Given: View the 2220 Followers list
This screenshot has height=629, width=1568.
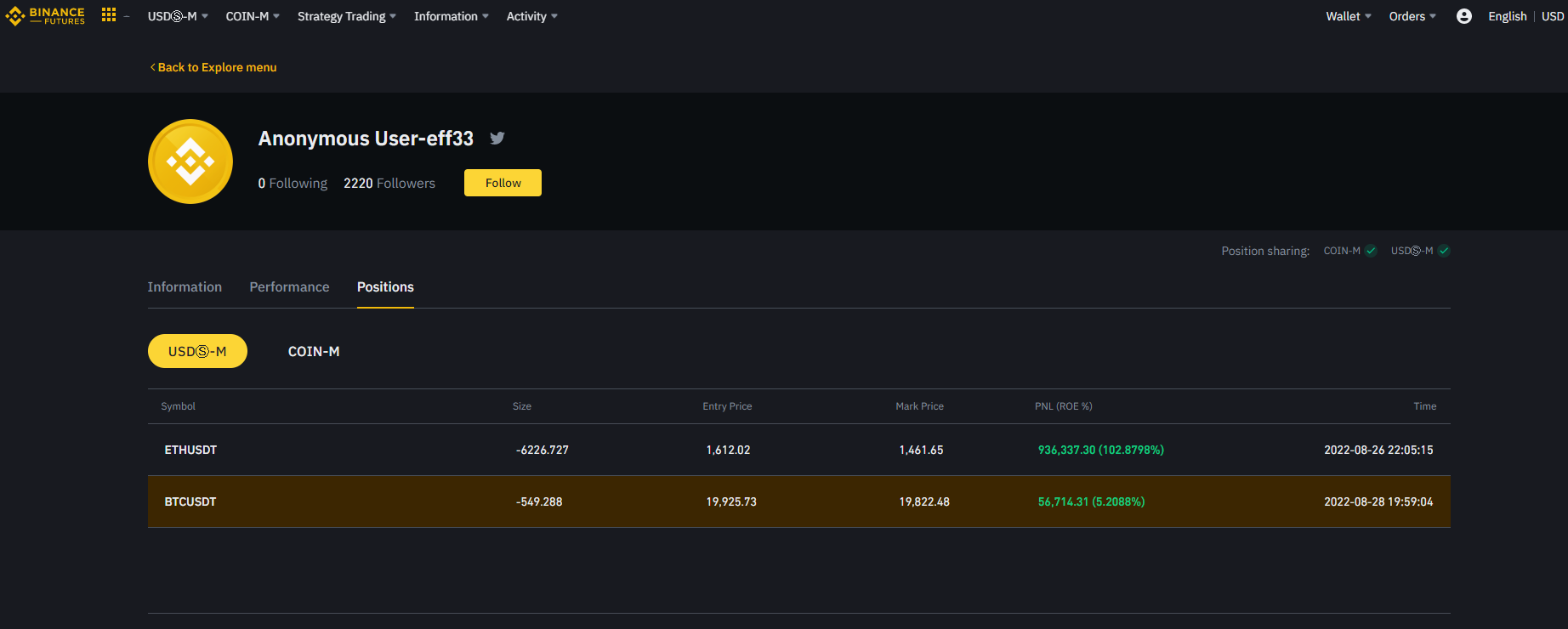Looking at the screenshot, I should point(389,183).
